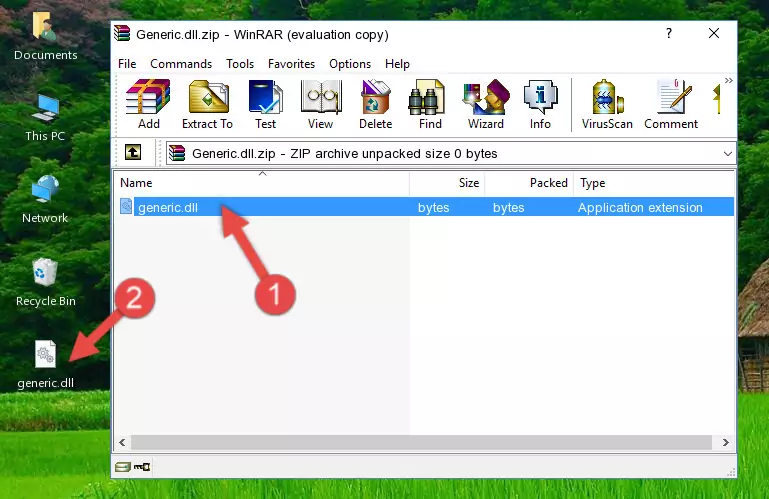Image resolution: width=769 pixels, height=499 pixels.
Task: Click the right scroll arrow
Action: (725, 443)
